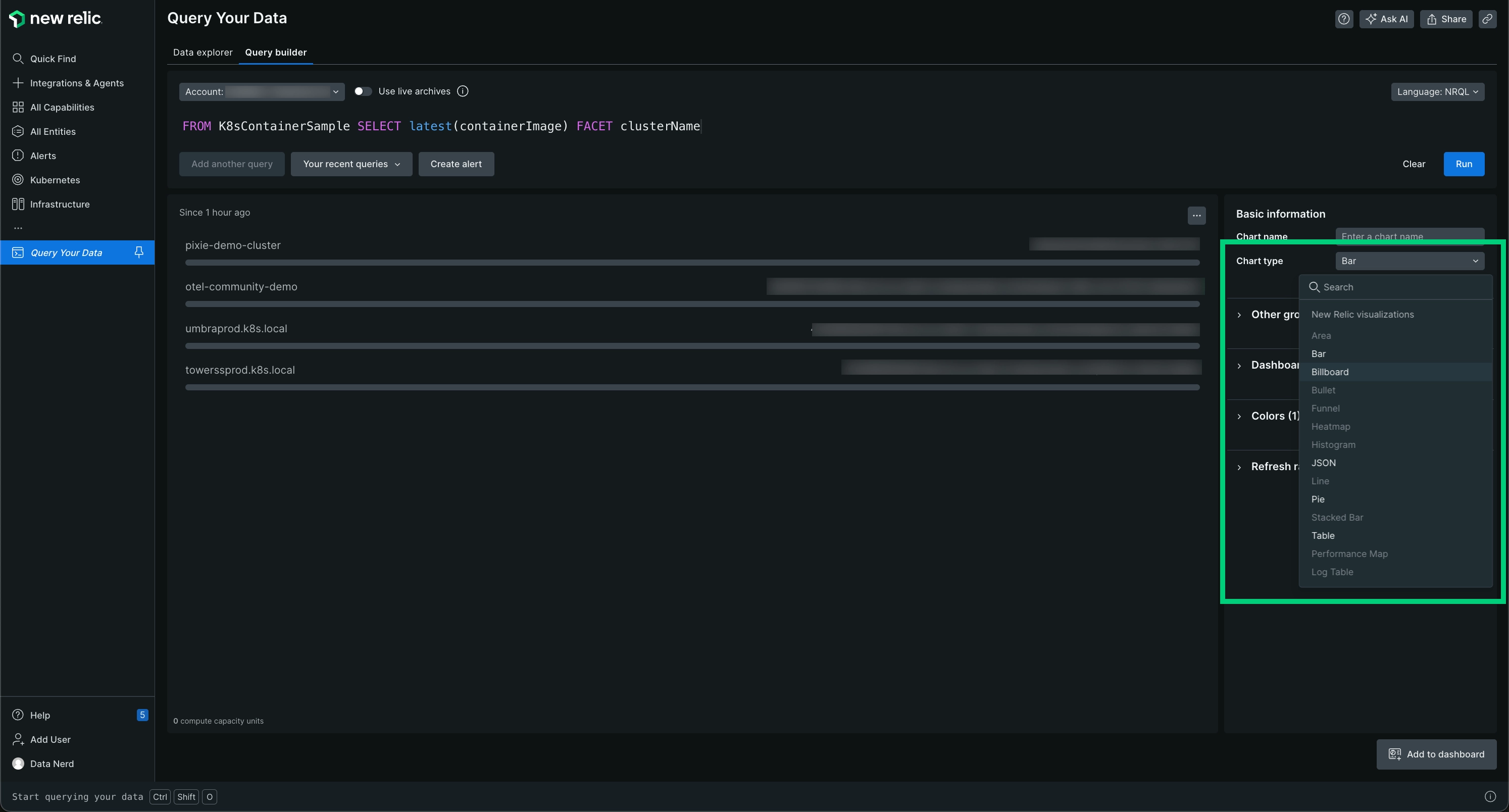Collapse the Chart type Bar dropdown
1509x812 pixels.
click(1410, 261)
